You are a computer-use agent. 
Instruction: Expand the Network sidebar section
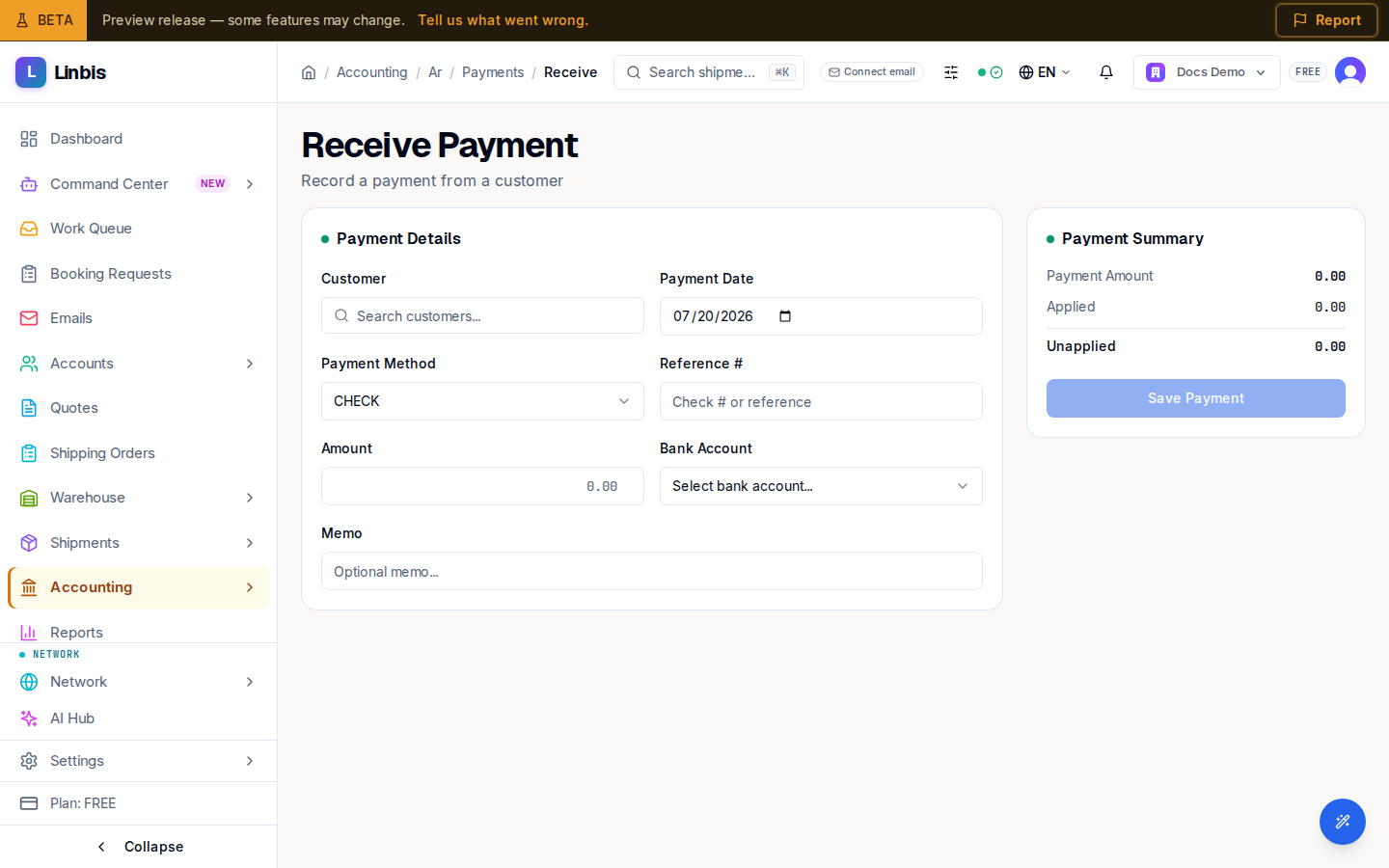pos(250,682)
